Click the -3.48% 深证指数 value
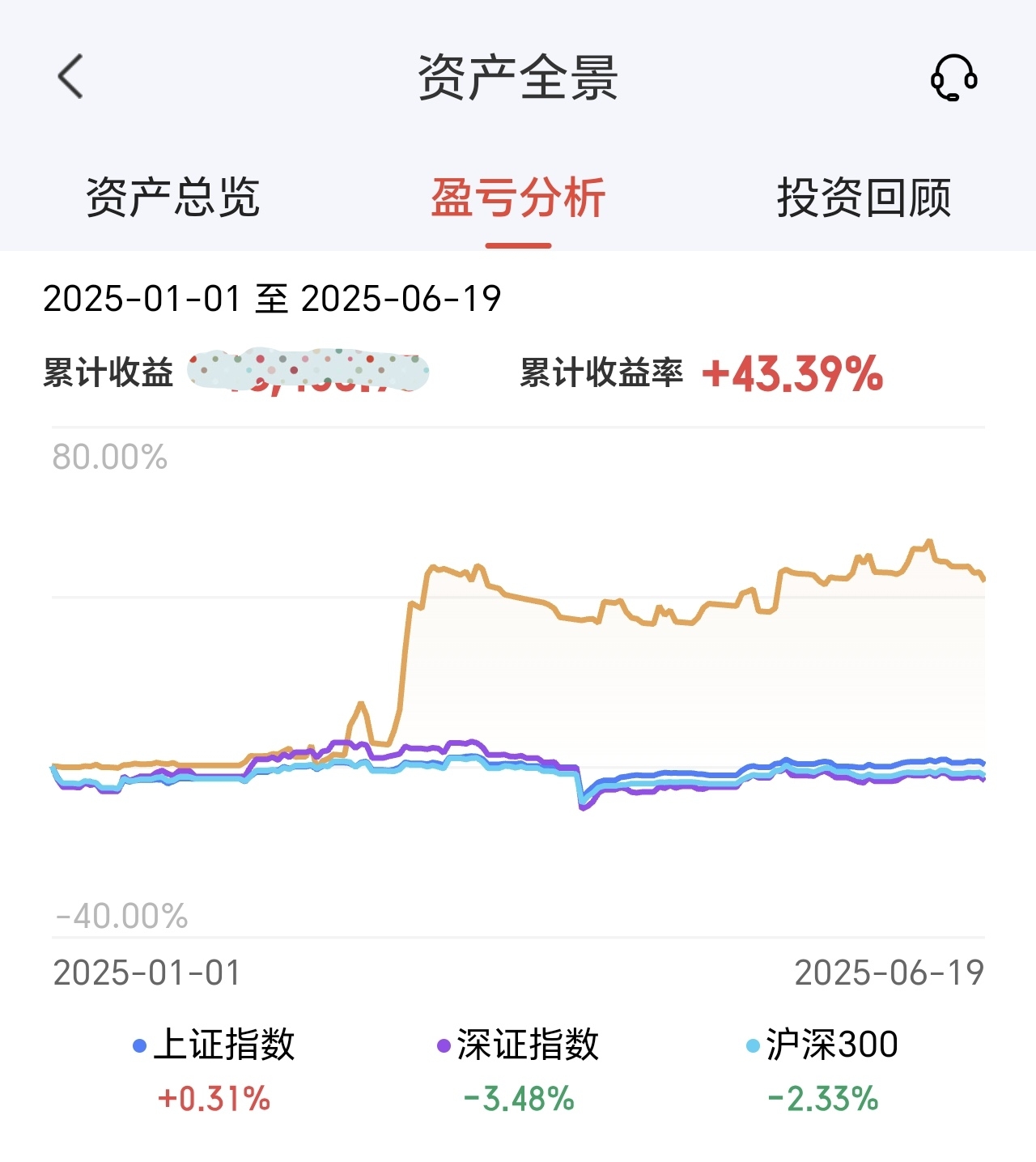The height and width of the screenshot is (1162, 1036). 518,1099
